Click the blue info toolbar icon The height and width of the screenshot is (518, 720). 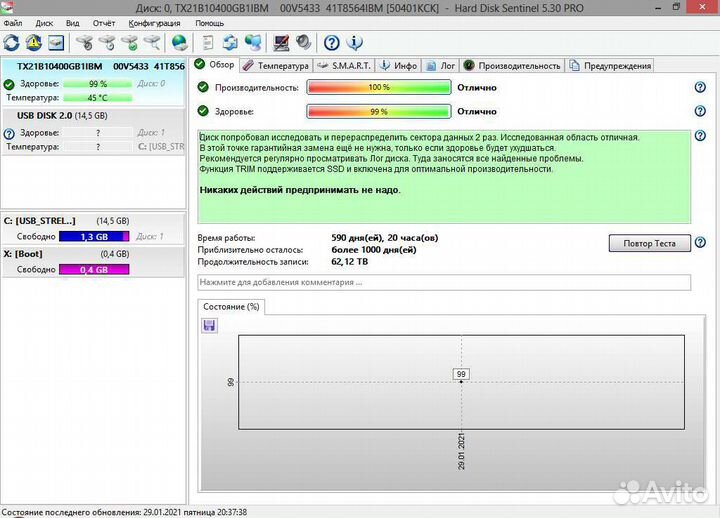353,43
